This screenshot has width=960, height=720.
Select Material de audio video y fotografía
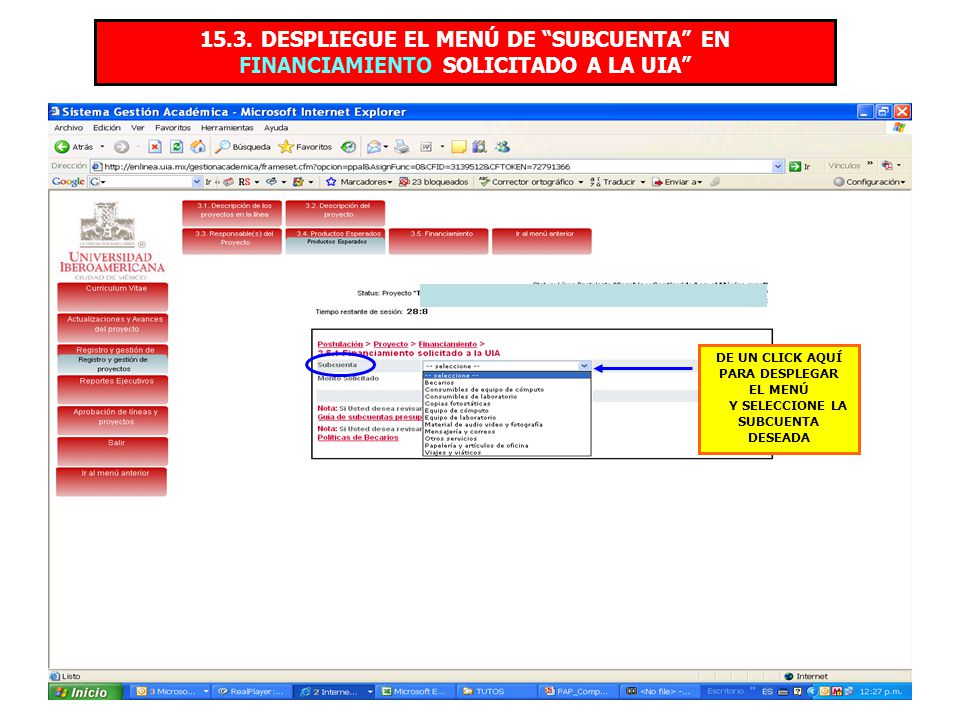(507, 424)
